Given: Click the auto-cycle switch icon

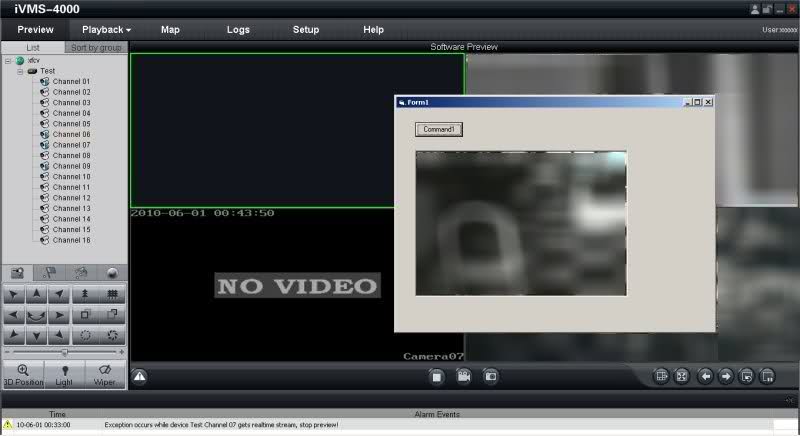Looking at the screenshot, I should point(746,376).
